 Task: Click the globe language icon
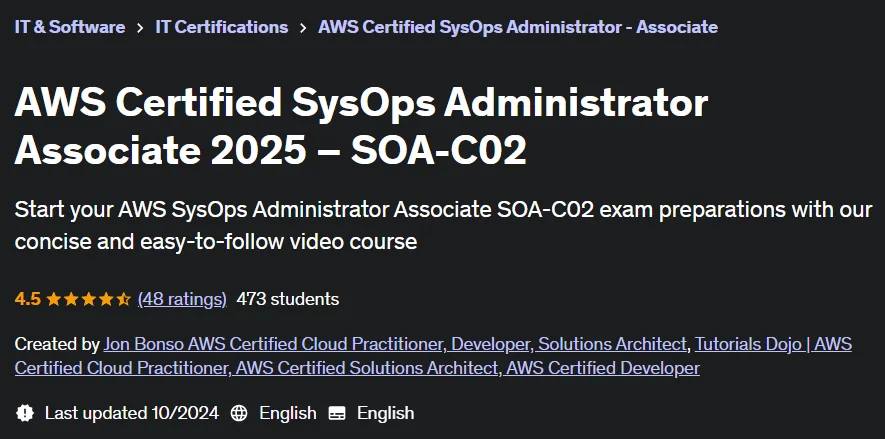tap(239, 413)
